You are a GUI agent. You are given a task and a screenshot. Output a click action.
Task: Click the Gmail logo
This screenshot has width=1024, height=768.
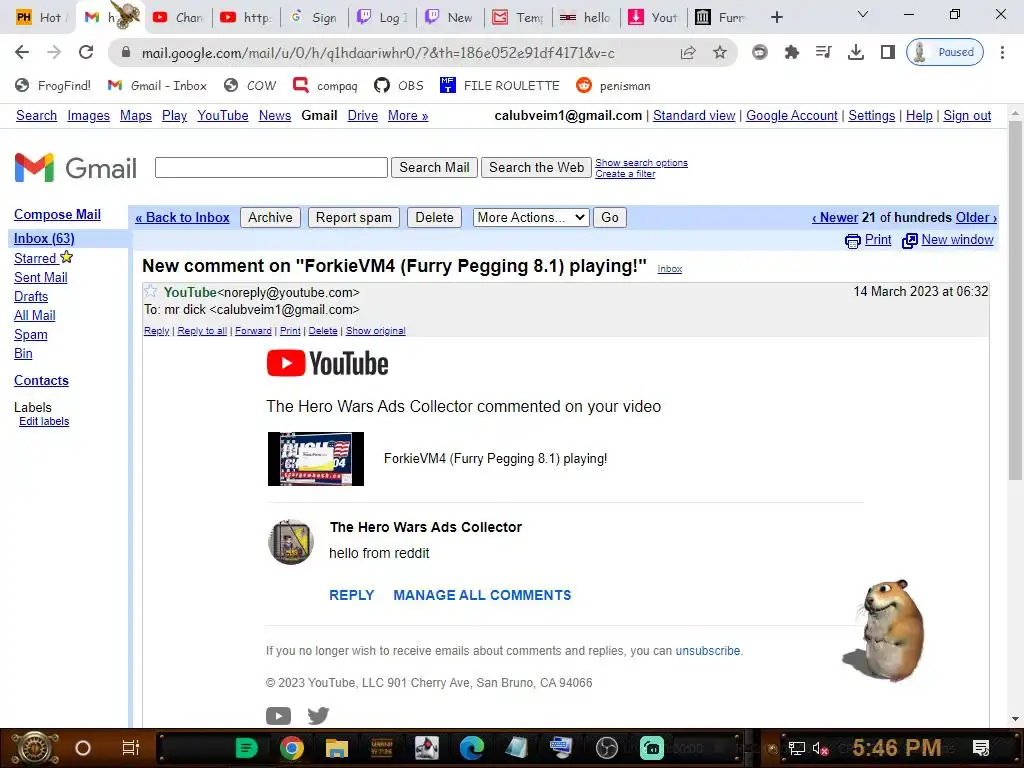[x=75, y=168]
